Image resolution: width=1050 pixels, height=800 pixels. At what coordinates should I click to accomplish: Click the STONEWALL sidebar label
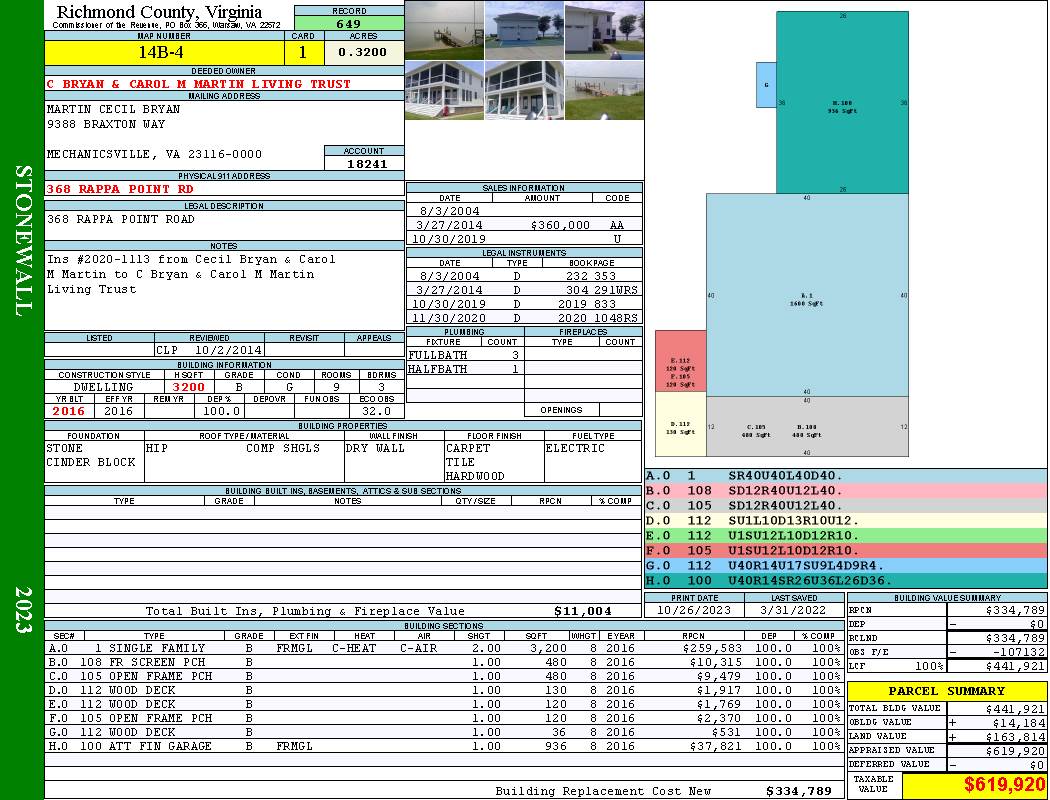22,240
